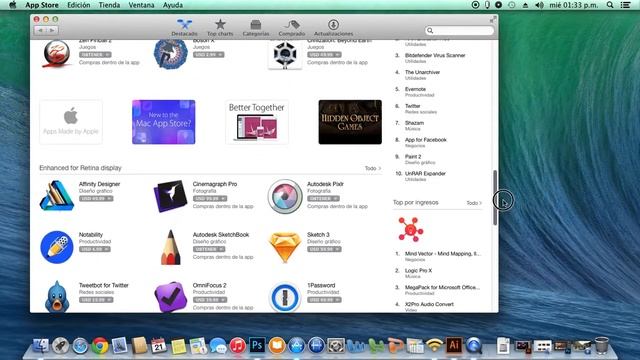Click the price button under Tweetbot for Twitter
This screenshot has width=640, height=360.
(x=96, y=300)
